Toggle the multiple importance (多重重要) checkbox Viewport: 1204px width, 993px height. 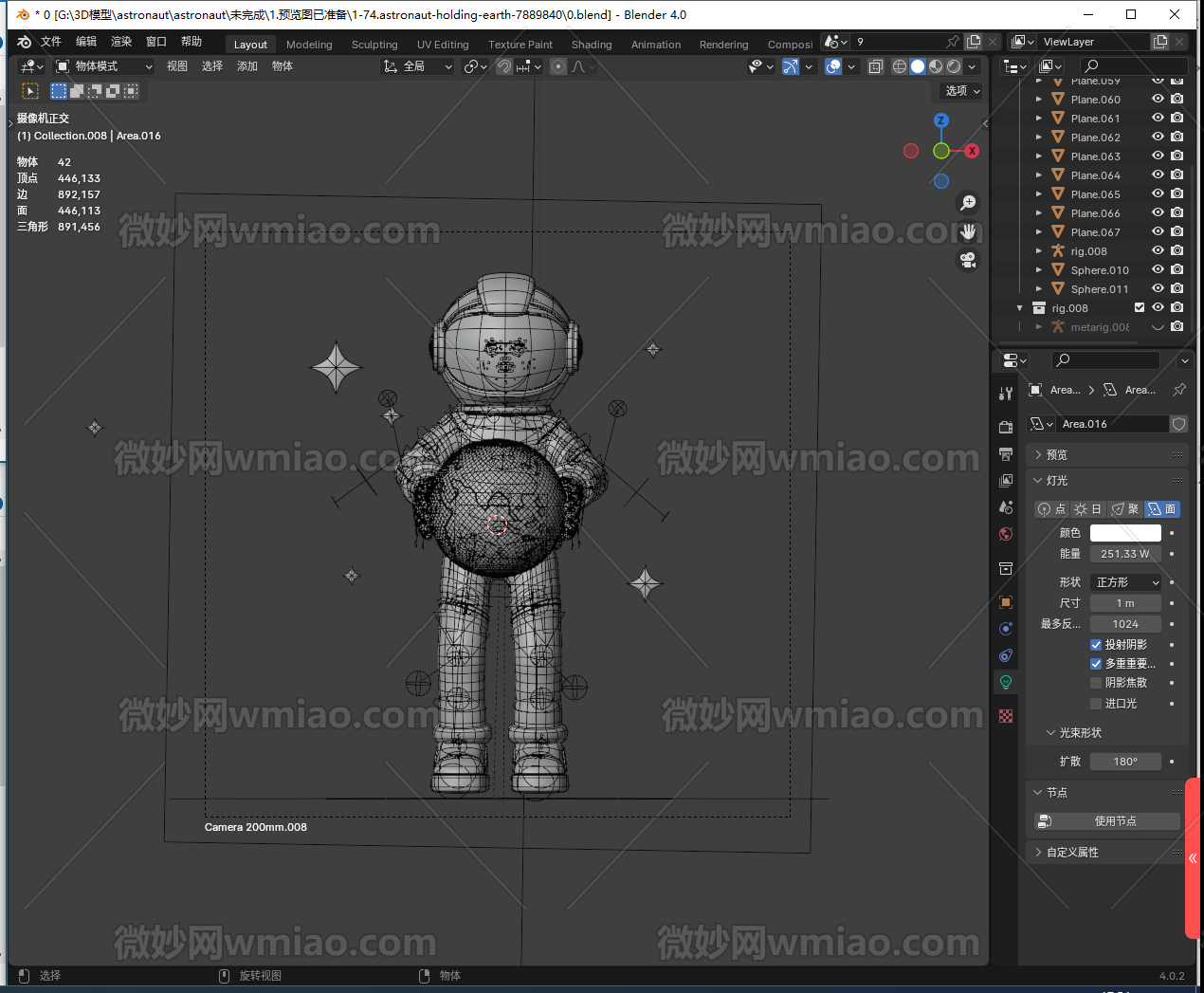(1096, 664)
